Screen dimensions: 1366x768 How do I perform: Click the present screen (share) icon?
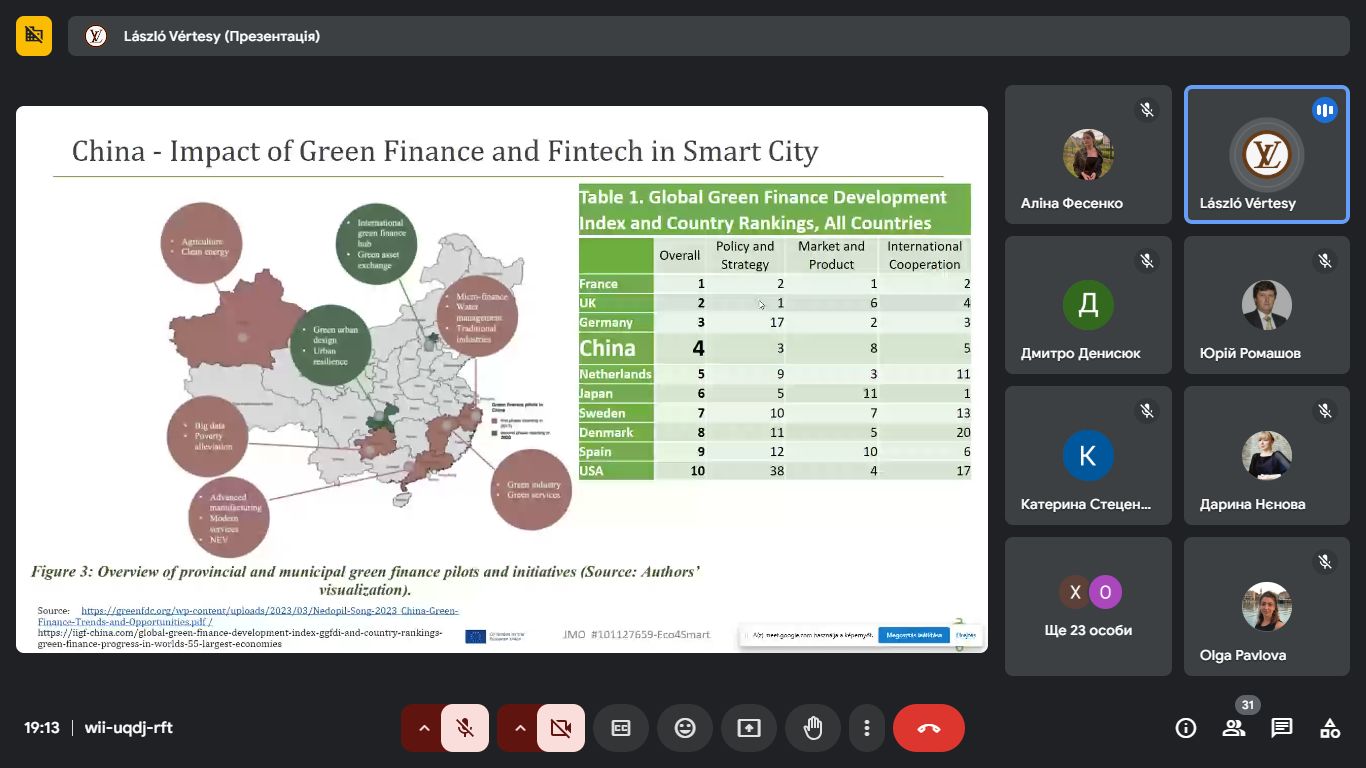749,728
